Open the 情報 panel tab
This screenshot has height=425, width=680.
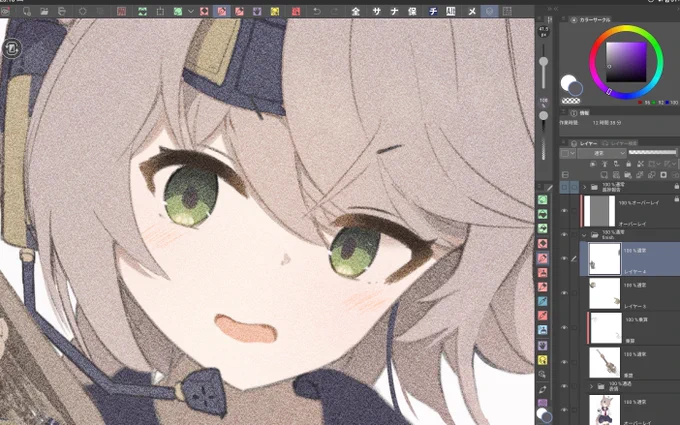pyautogui.click(x=580, y=113)
